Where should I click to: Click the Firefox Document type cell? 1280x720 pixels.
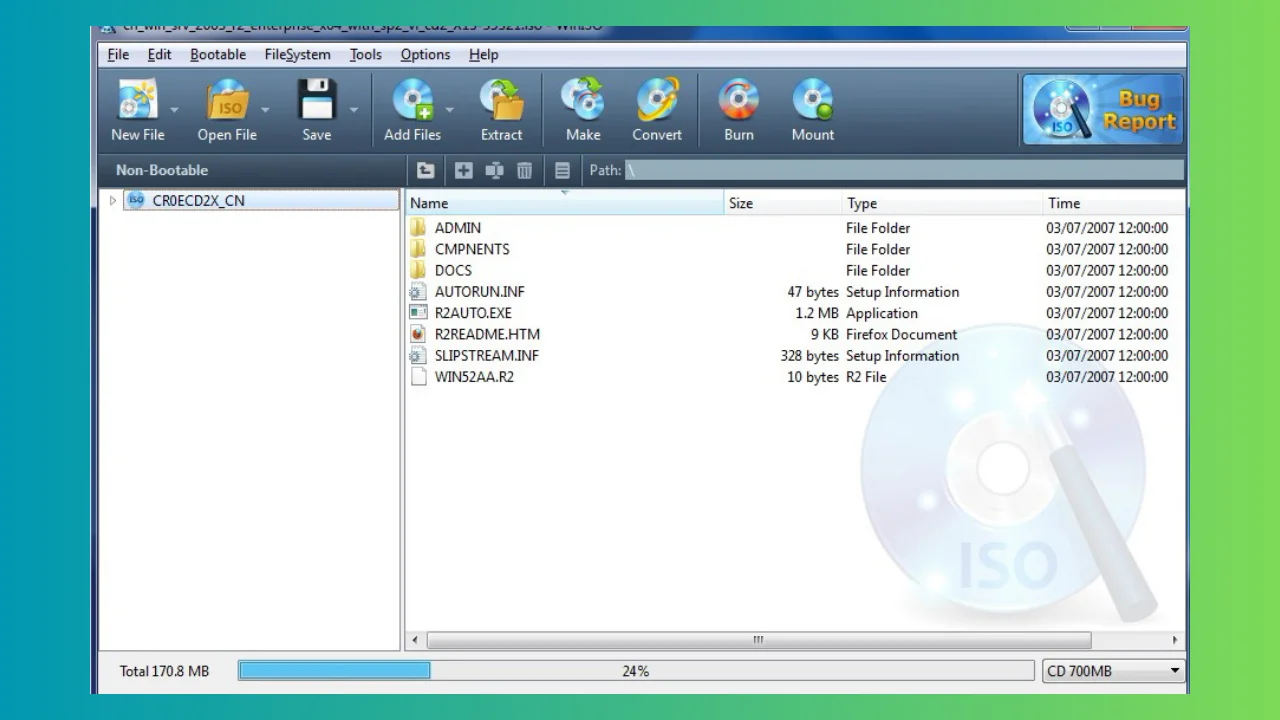coord(901,334)
